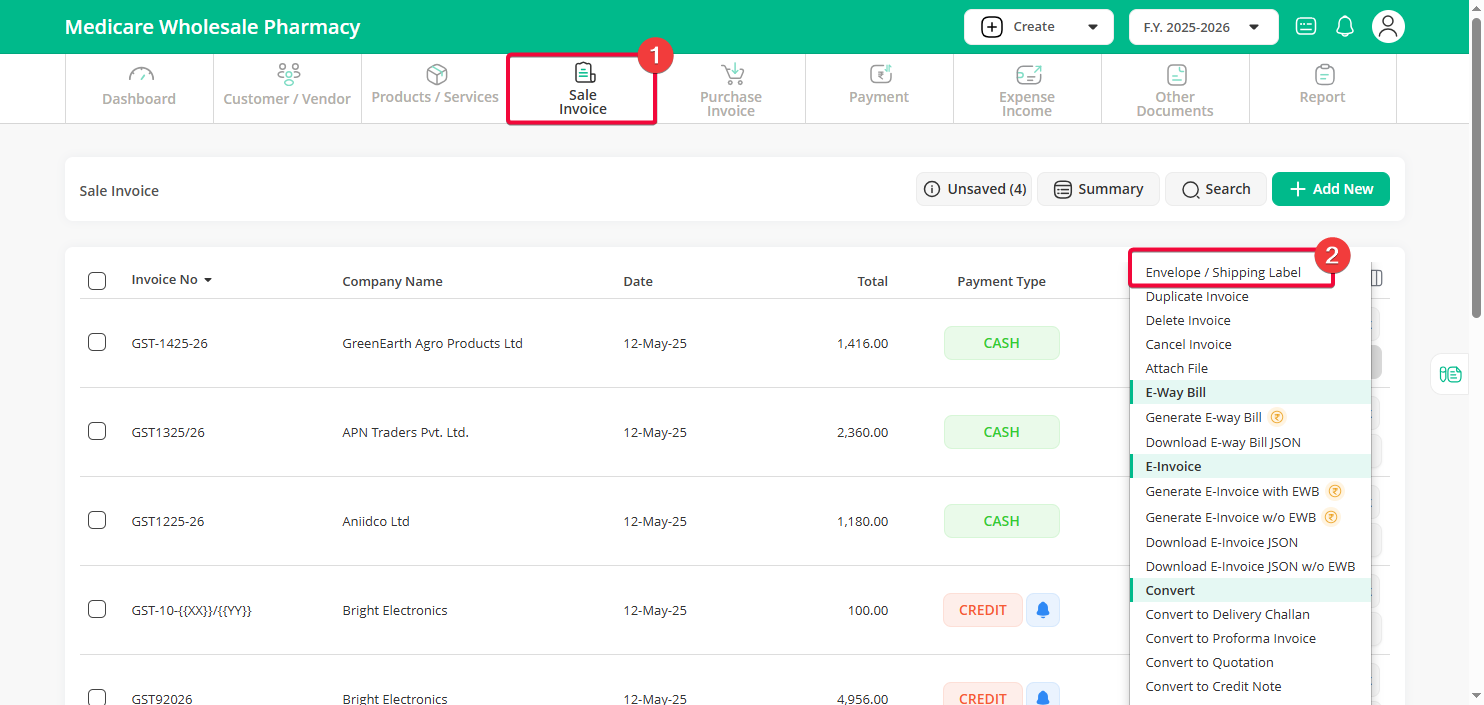Viewport: 1484px width, 705px height.
Task: Choose Envelope / Shipping Label from menu
Action: click(1223, 273)
